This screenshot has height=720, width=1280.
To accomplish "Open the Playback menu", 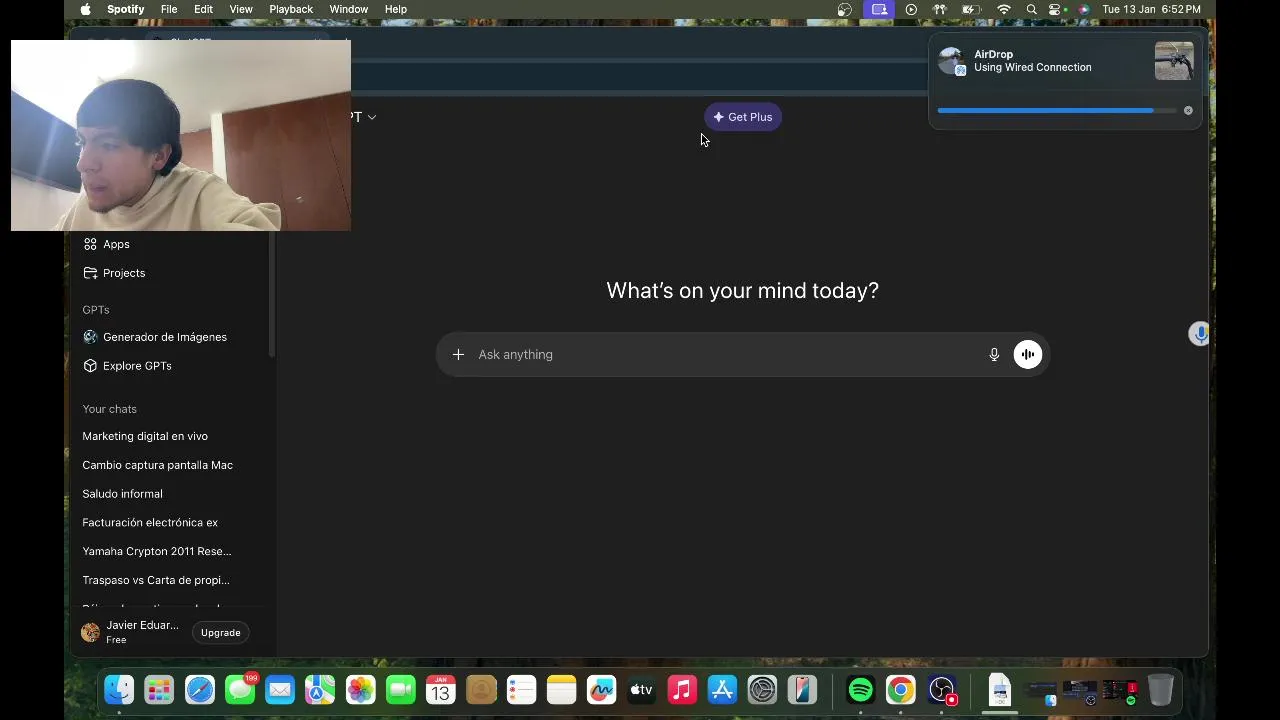I will coord(291,9).
